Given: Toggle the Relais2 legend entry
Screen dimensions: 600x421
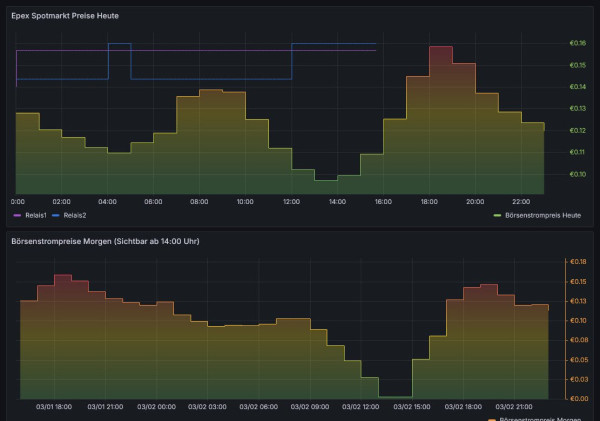Looking at the screenshot, I should (74, 215).
